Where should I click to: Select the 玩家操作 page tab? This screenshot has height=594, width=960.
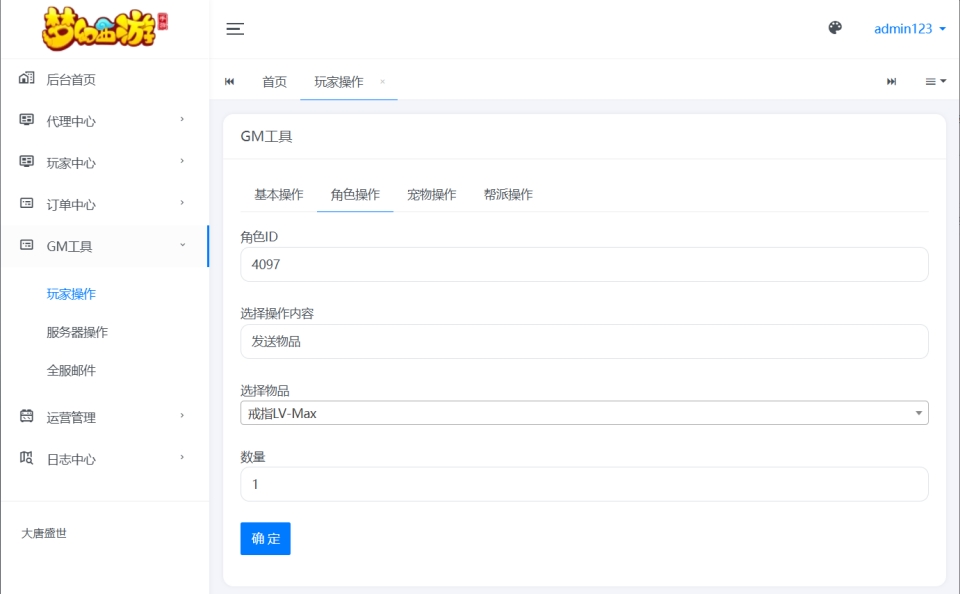[x=339, y=81]
